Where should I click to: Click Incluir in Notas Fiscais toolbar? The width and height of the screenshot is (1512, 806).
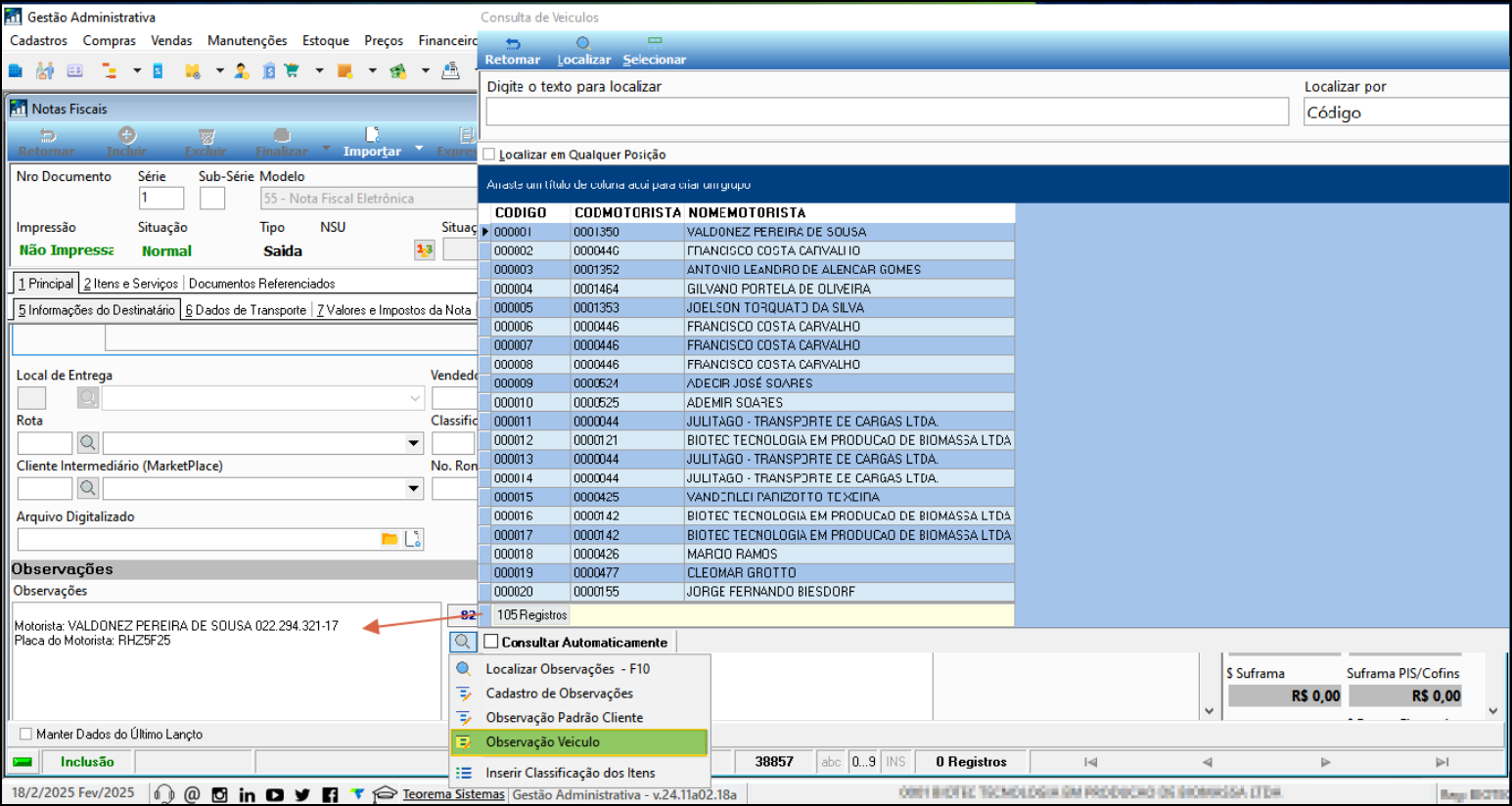(x=126, y=143)
